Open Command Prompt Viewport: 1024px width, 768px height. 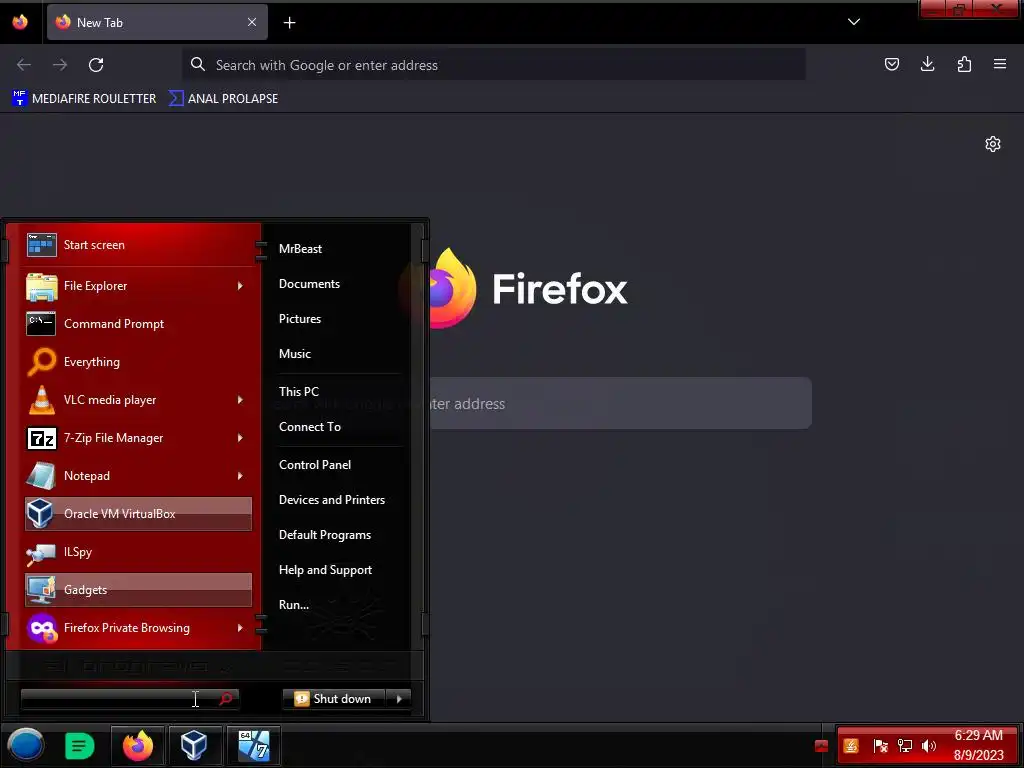(x=138, y=324)
